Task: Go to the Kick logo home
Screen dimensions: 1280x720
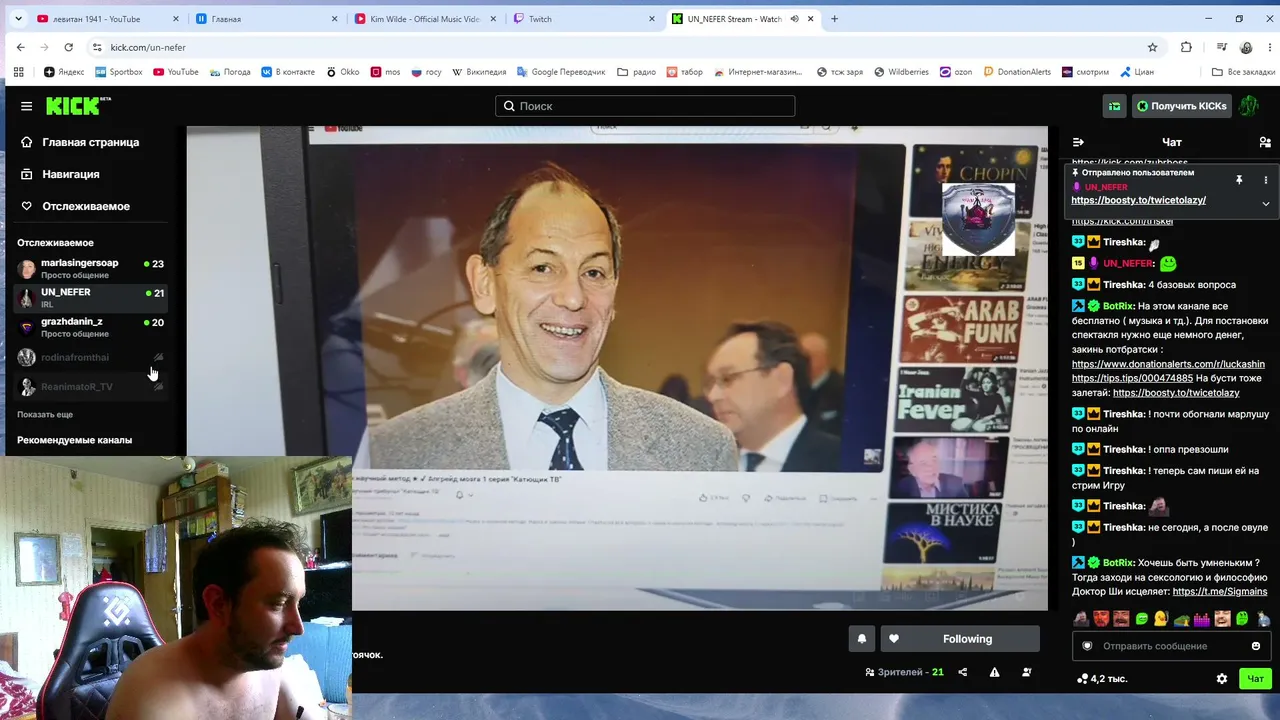Action: [78, 106]
